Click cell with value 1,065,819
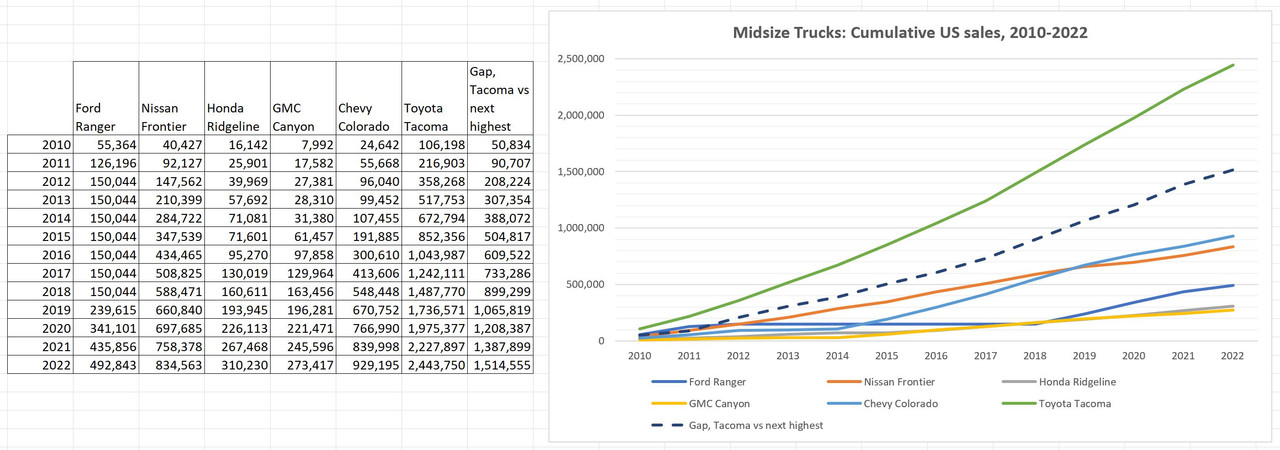 [x=500, y=308]
